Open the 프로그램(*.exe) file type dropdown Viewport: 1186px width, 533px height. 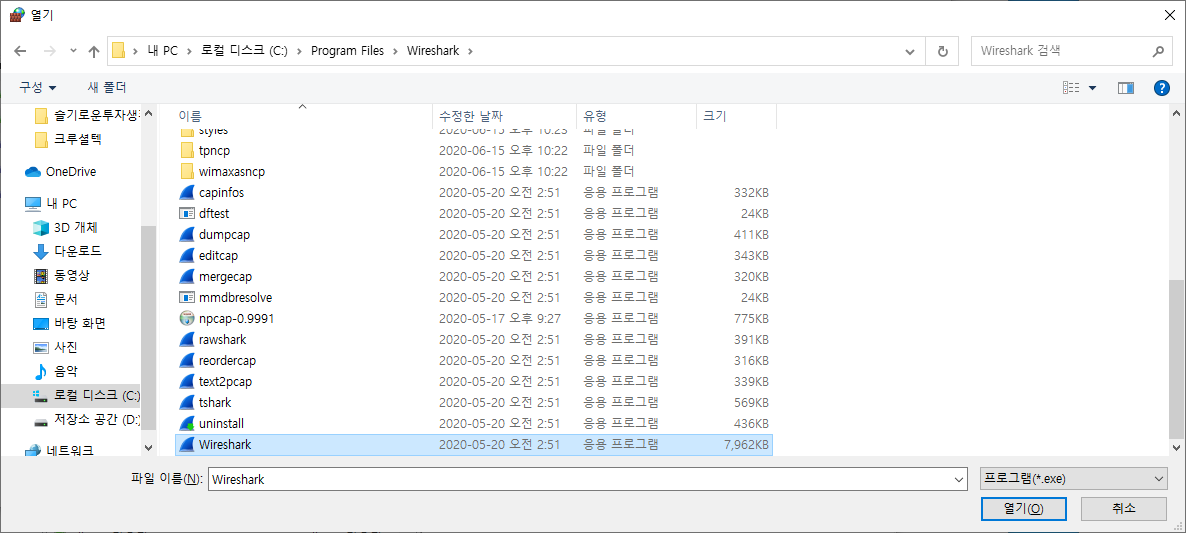(1073, 479)
